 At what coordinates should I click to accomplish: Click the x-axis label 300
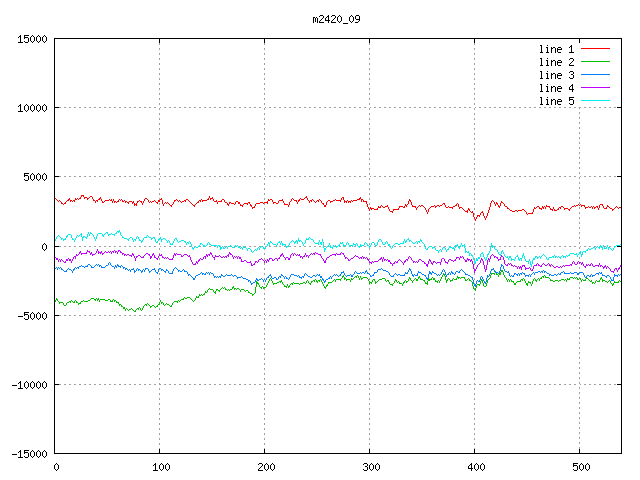371,467
